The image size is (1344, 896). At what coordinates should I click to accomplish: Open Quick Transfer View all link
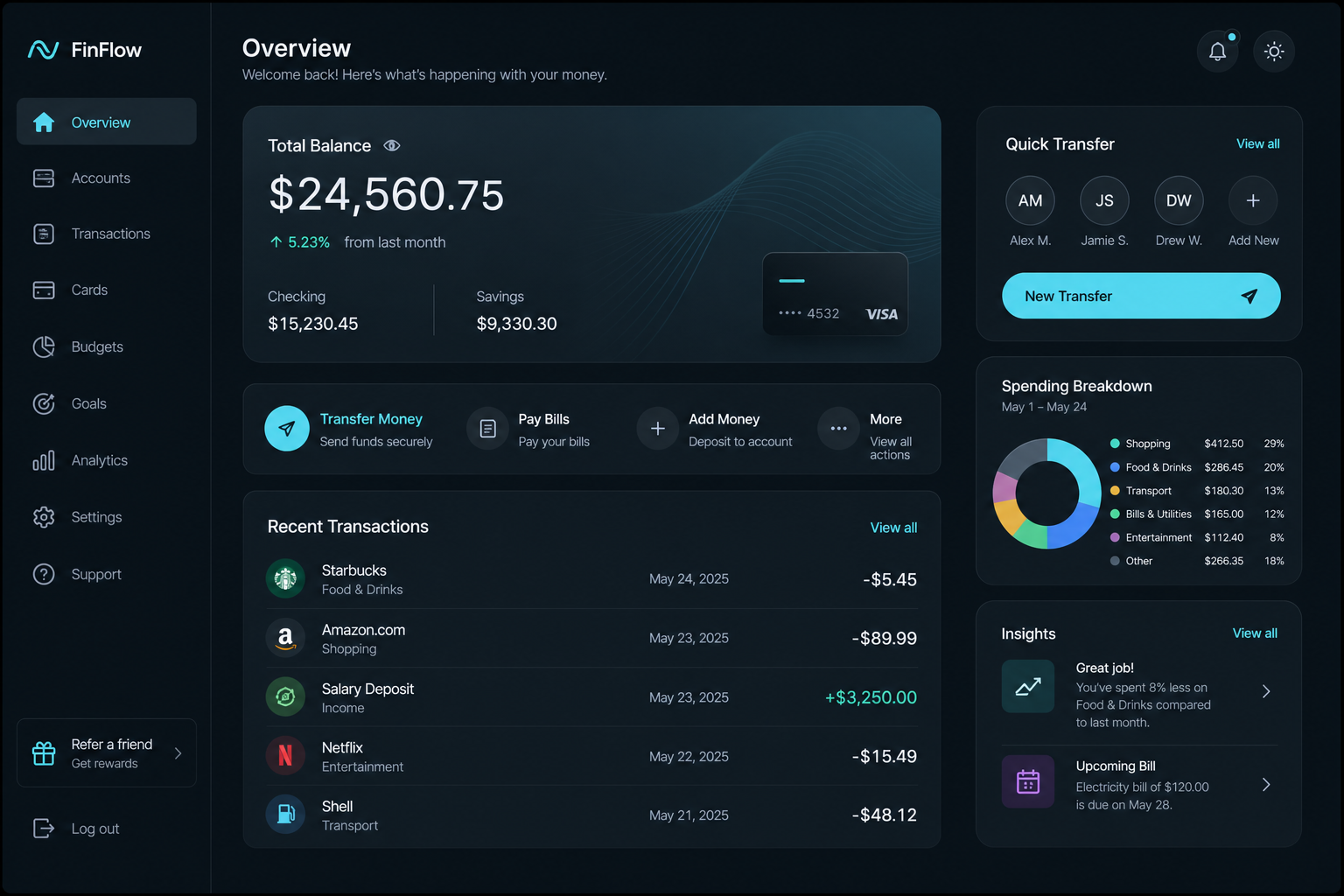1257,143
